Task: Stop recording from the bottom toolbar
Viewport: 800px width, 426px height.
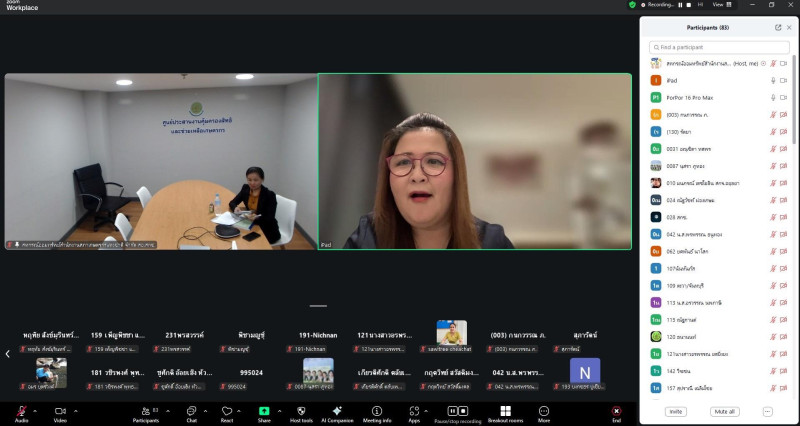Action: tap(463, 411)
